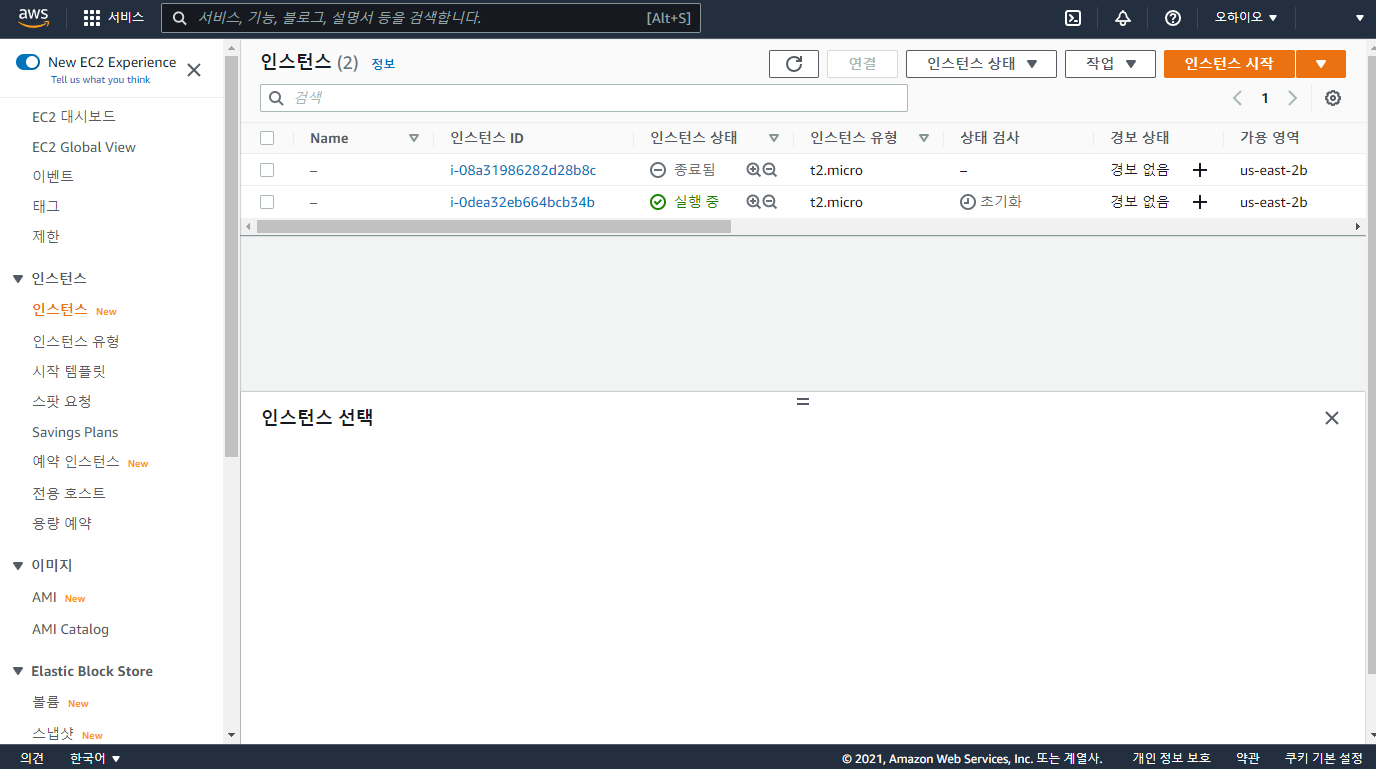
Task: Open the language 한국어 selector
Action: (x=95, y=758)
